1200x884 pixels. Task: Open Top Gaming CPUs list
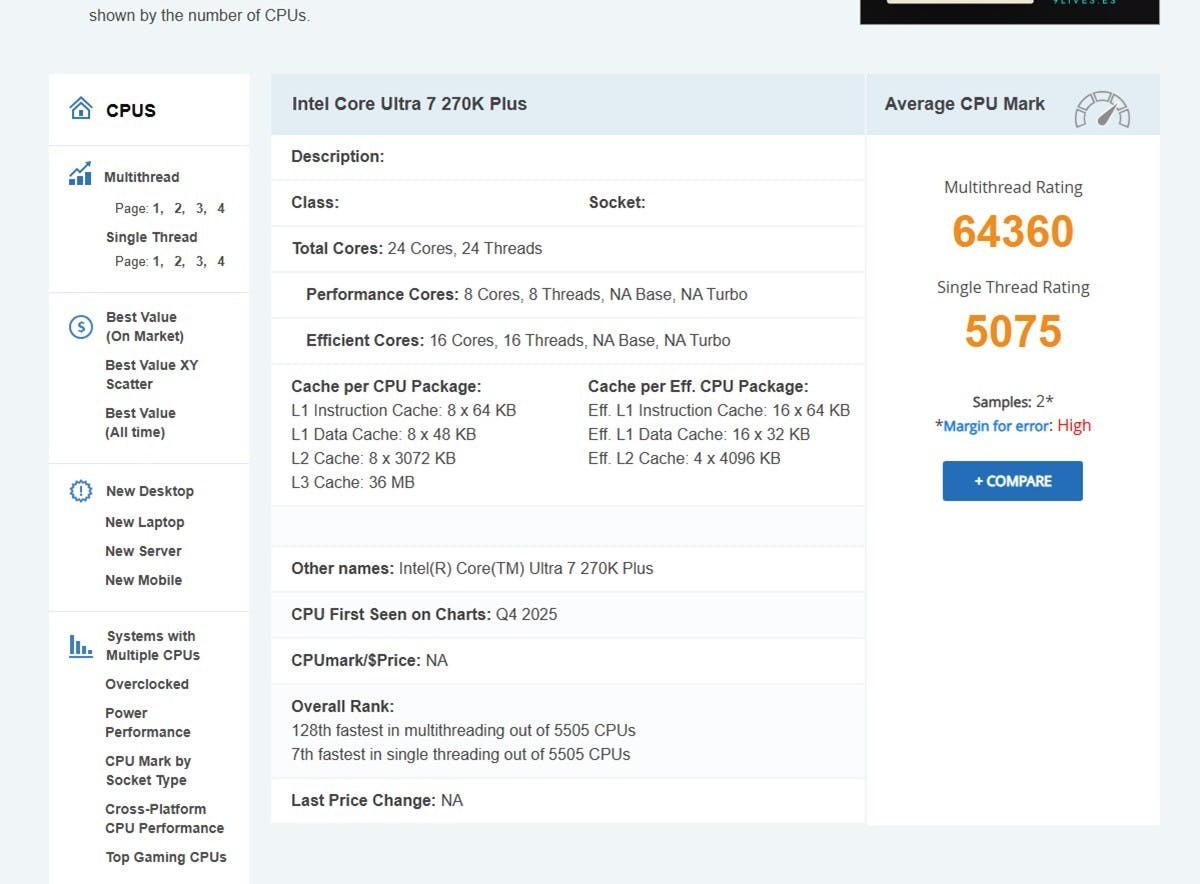point(166,857)
